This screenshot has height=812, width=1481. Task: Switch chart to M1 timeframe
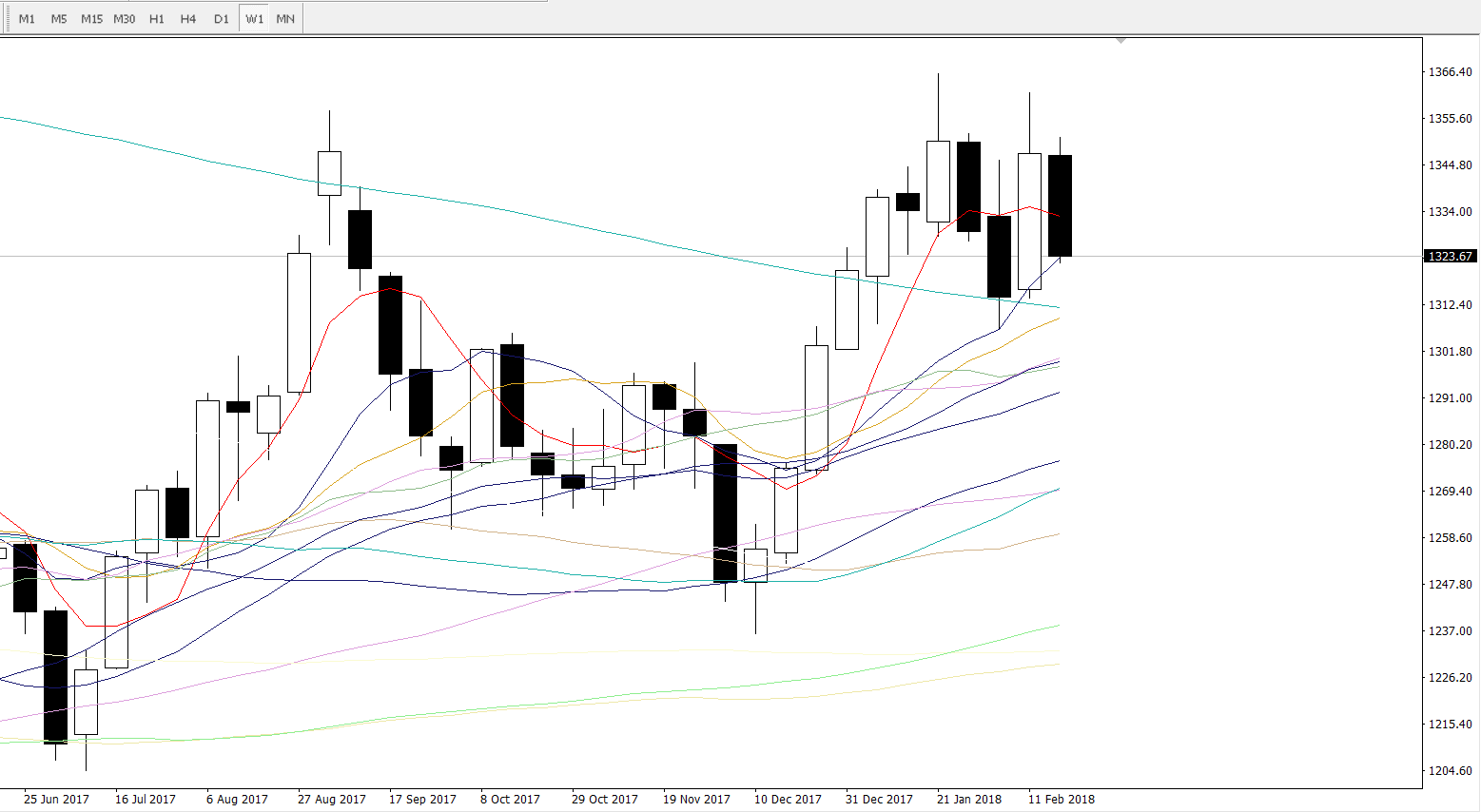coord(27,19)
